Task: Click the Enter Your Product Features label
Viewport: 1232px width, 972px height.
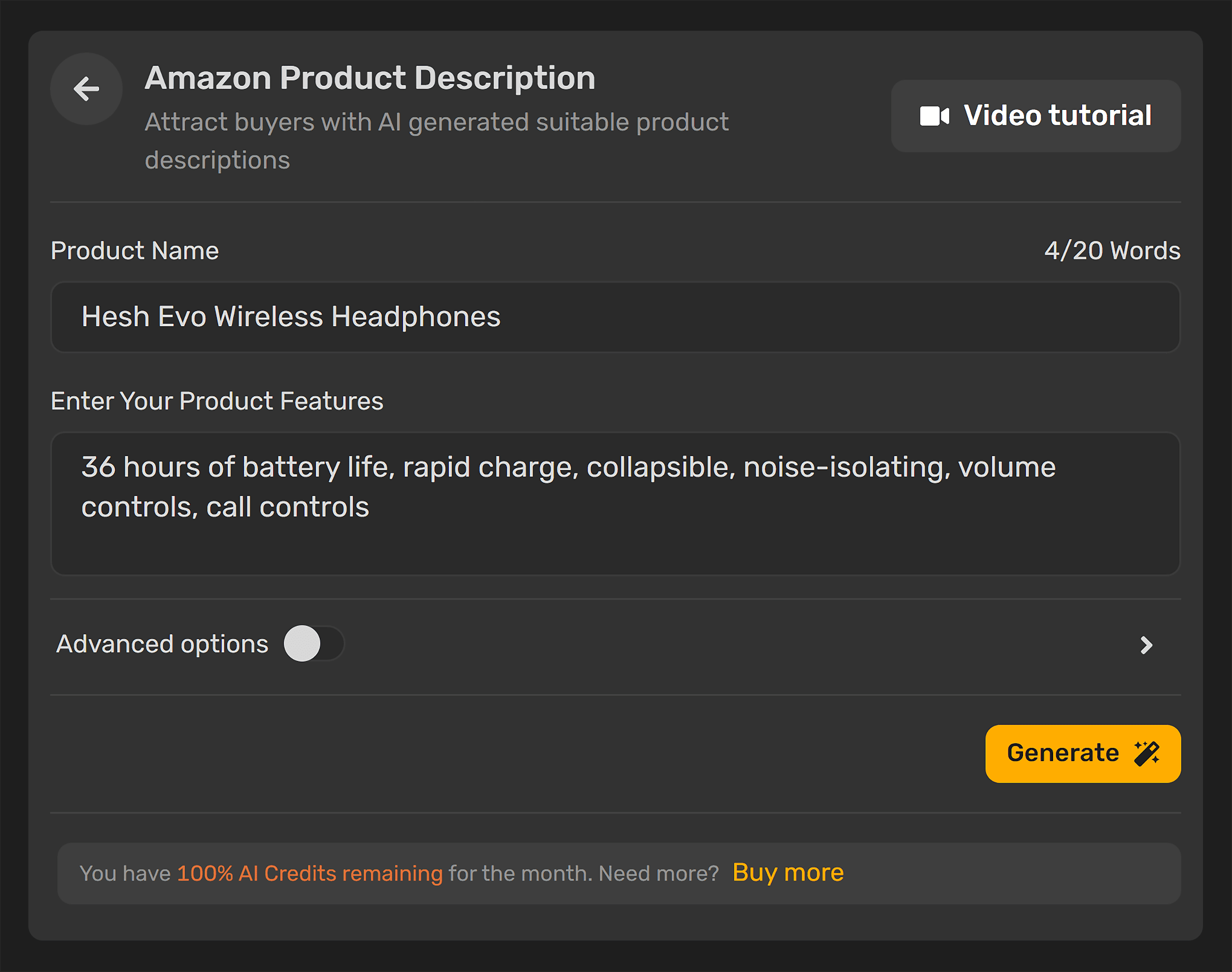Action: click(217, 401)
